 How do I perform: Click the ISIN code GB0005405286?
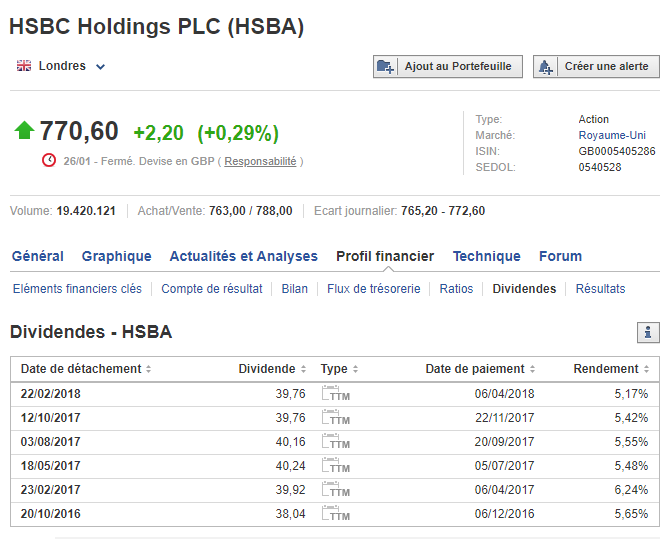tap(617, 151)
